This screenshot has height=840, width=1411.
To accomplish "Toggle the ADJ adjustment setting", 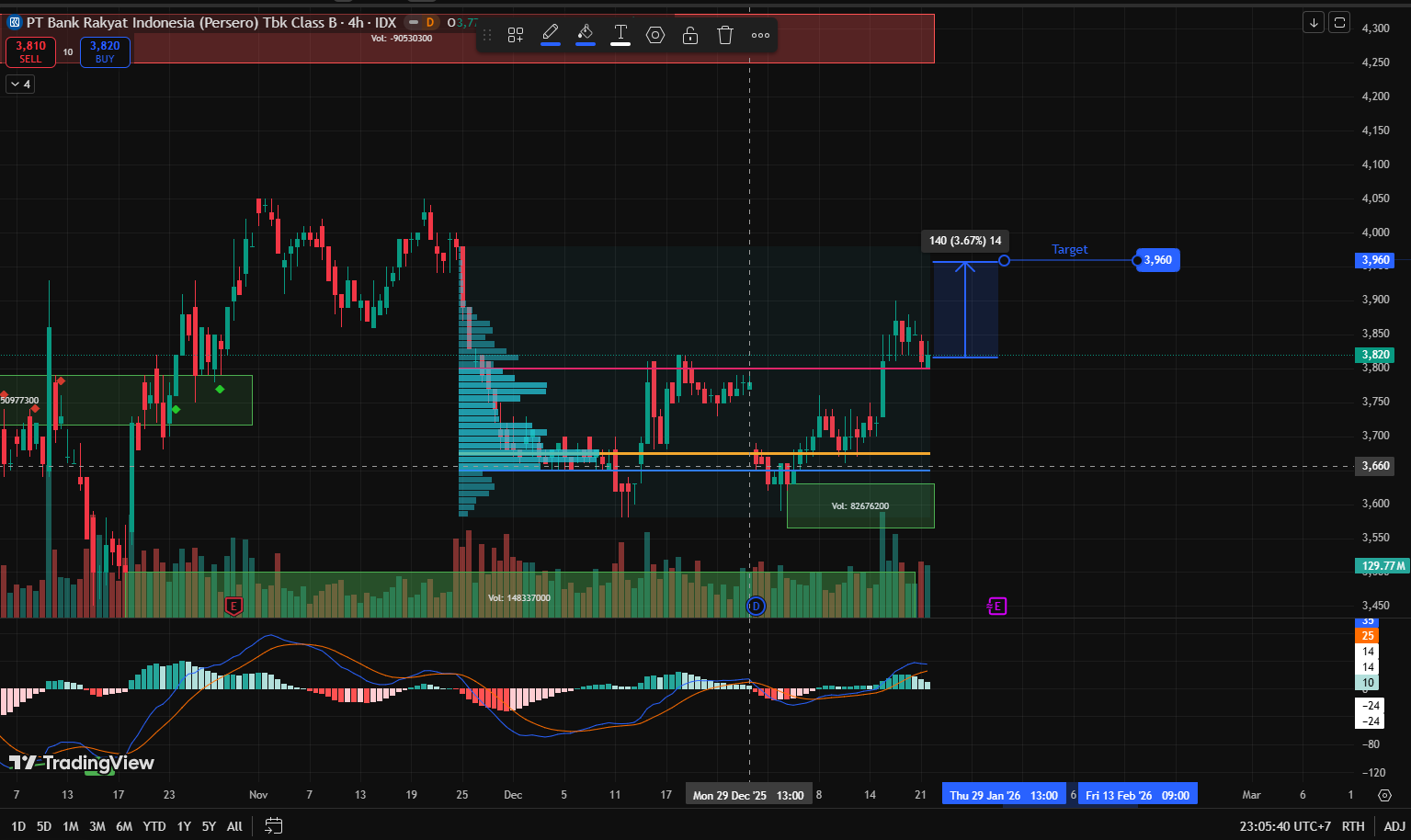I will coord(1394,826).
